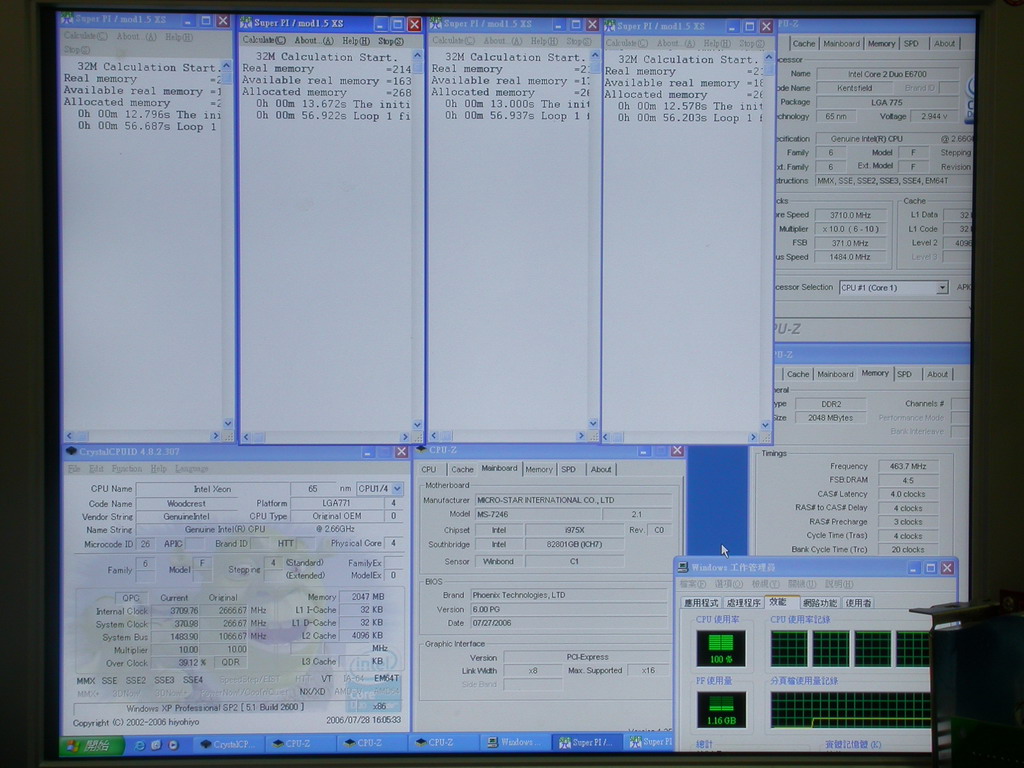
Task: Open Calculate(C) in Super PI window showing 13.000s
Action: click(x=453, y=40)
